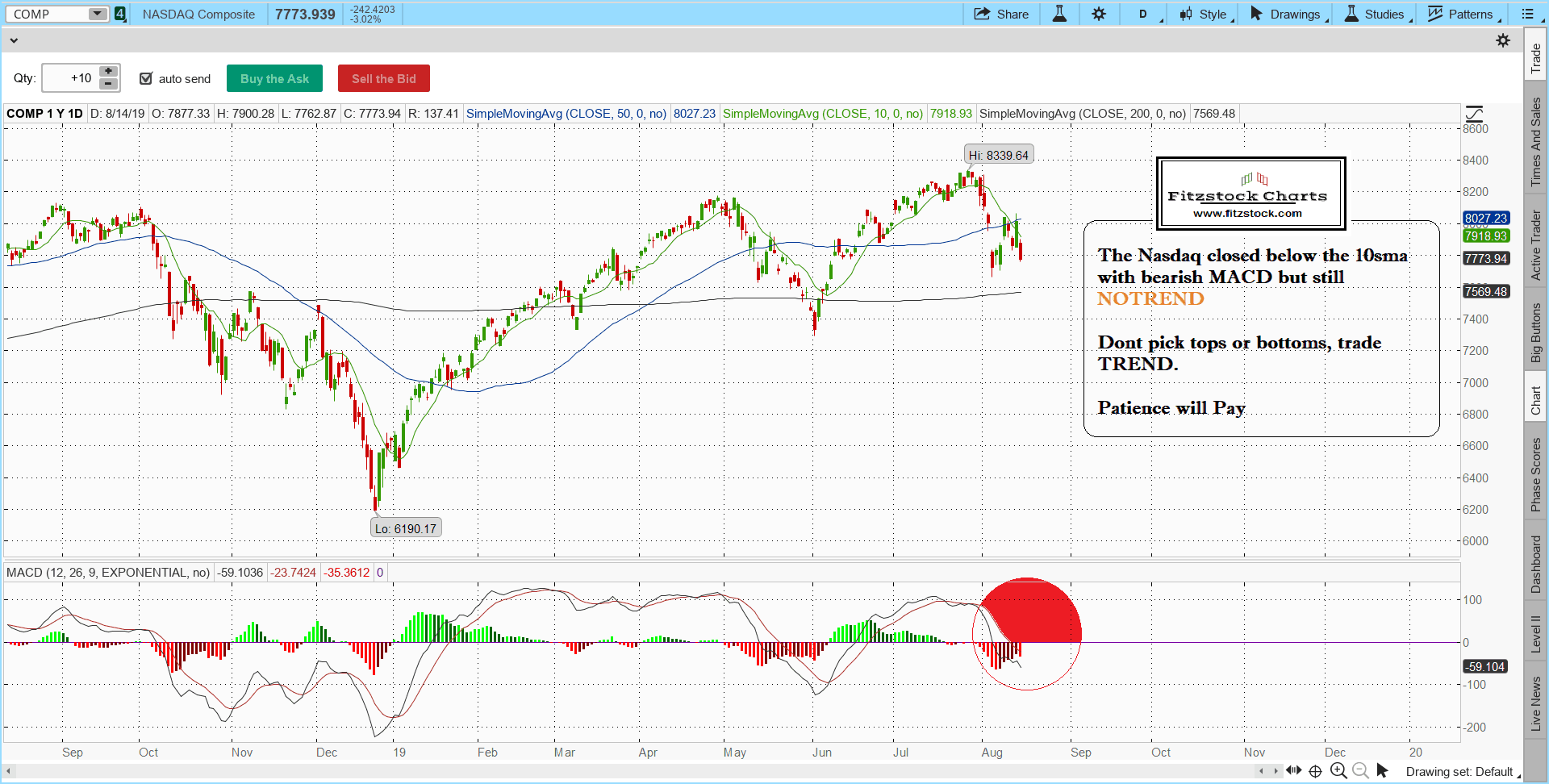1549x784 pixels.
Task: Click the Qty input field
Action: pos(70,78)
